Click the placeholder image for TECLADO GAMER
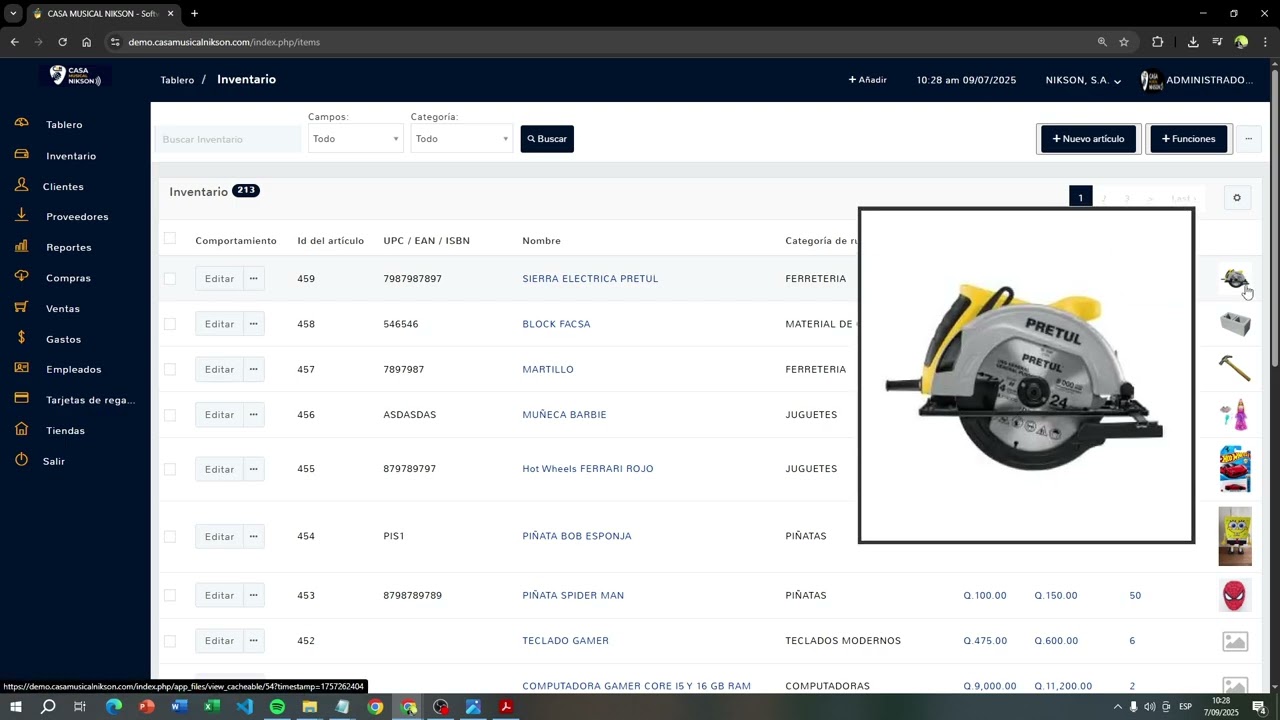This screenshot has height=720, width=1280. point(1235,641)
